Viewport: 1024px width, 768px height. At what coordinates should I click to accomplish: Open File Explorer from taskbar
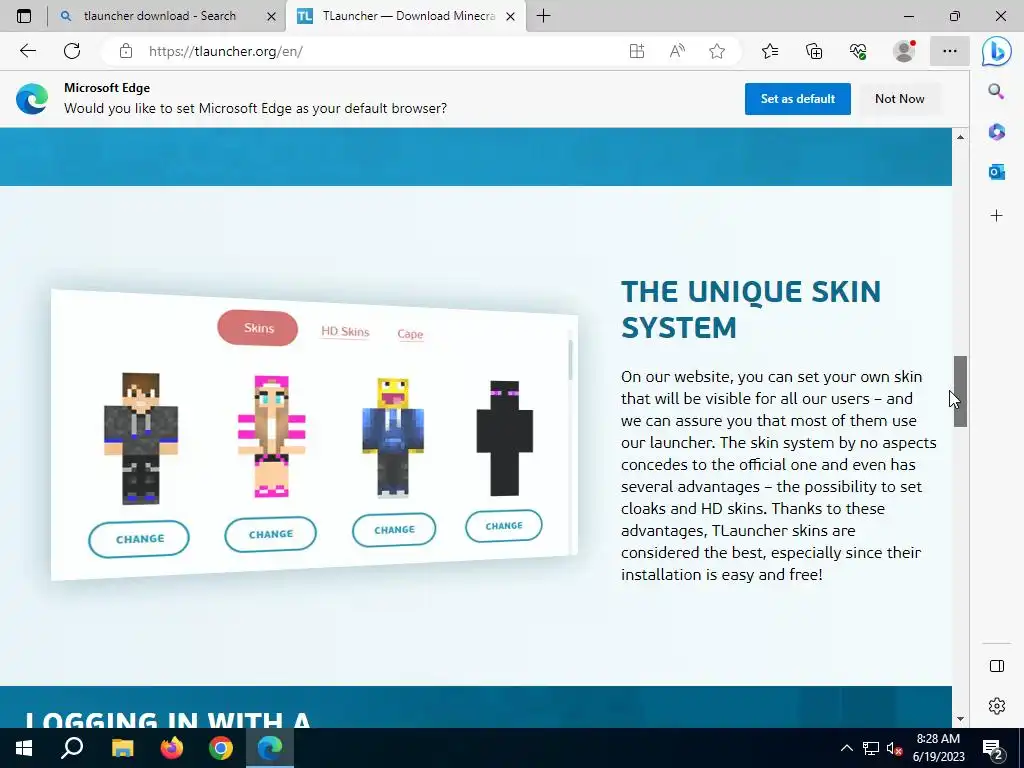[122, 748]
